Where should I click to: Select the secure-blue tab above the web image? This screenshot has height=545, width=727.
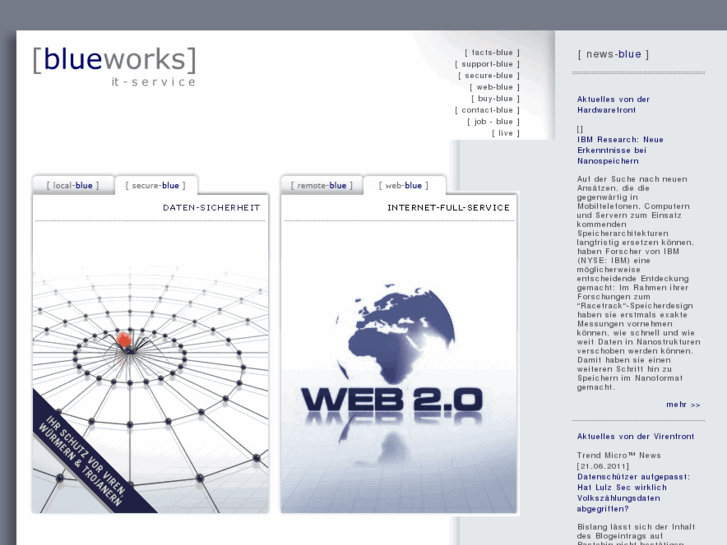(156, 186)
